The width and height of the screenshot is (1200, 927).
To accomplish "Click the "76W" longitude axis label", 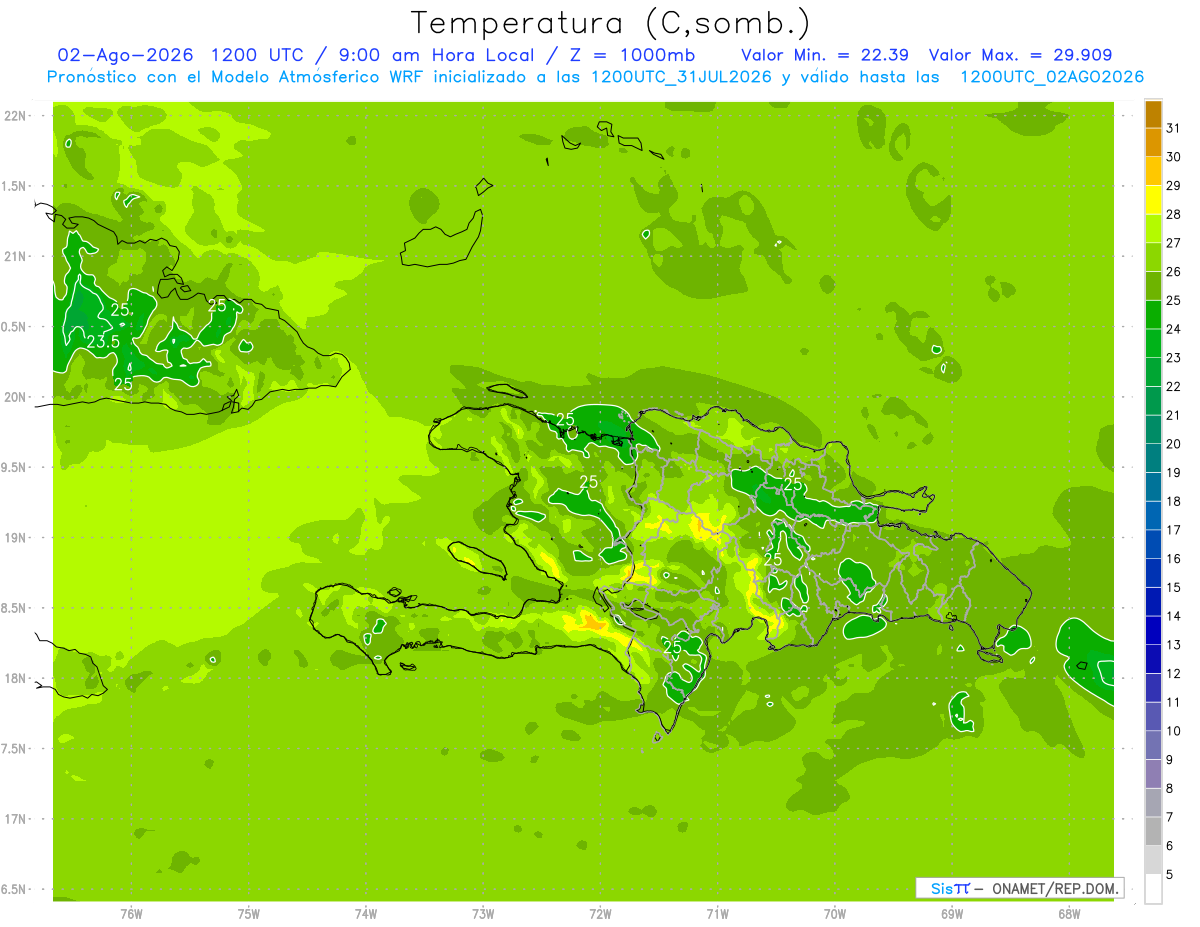I will pos(131,914).
